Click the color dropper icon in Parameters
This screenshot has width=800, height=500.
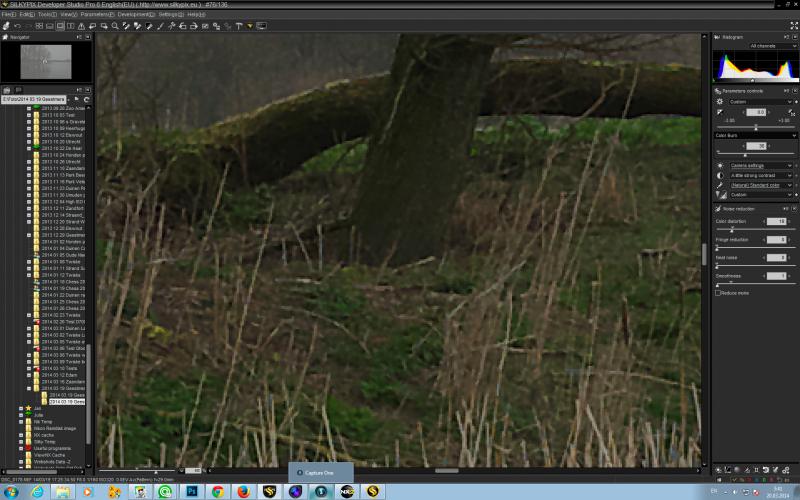click(720, 185)
